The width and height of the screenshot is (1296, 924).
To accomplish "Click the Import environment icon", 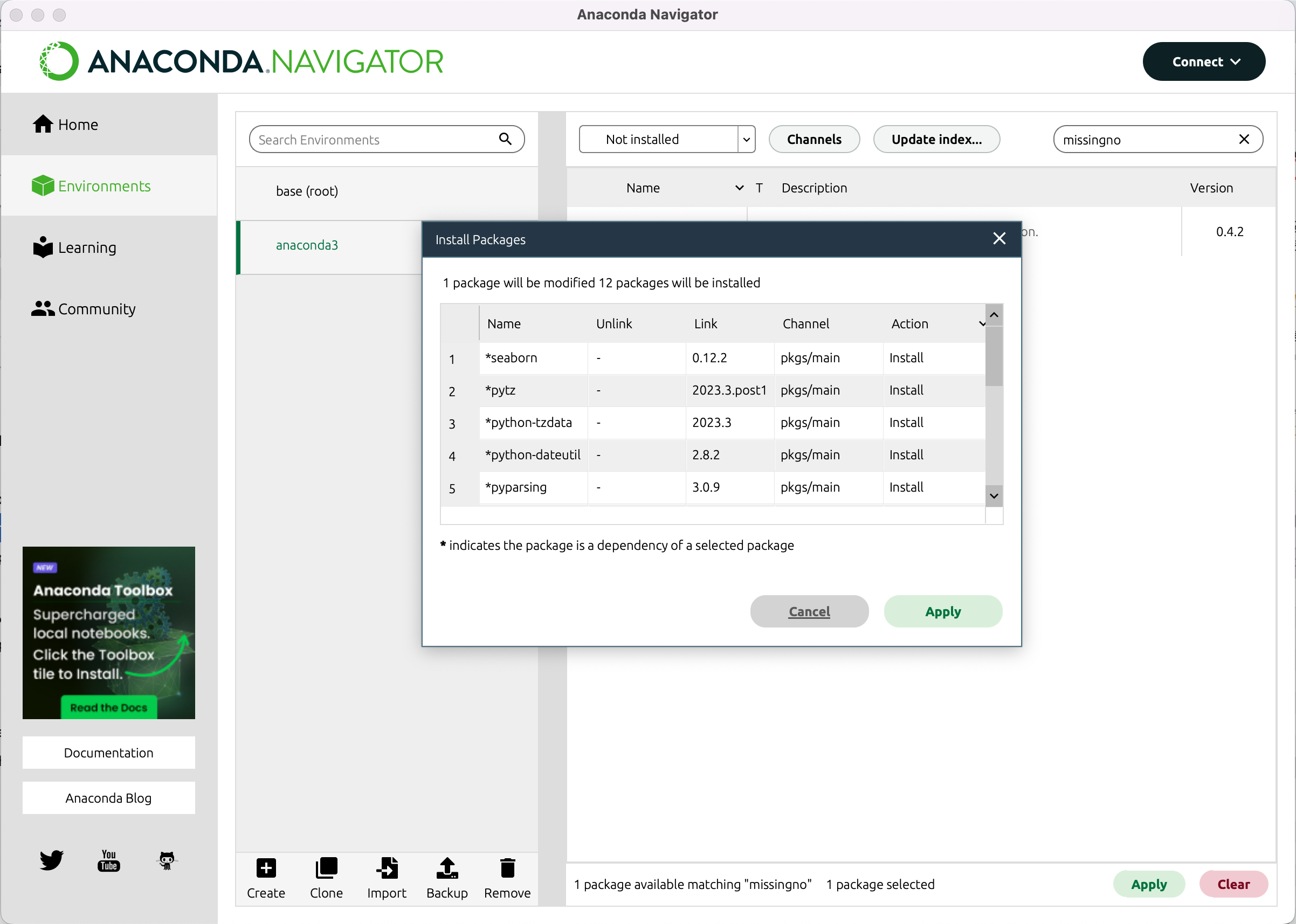I will click(387, 868).
